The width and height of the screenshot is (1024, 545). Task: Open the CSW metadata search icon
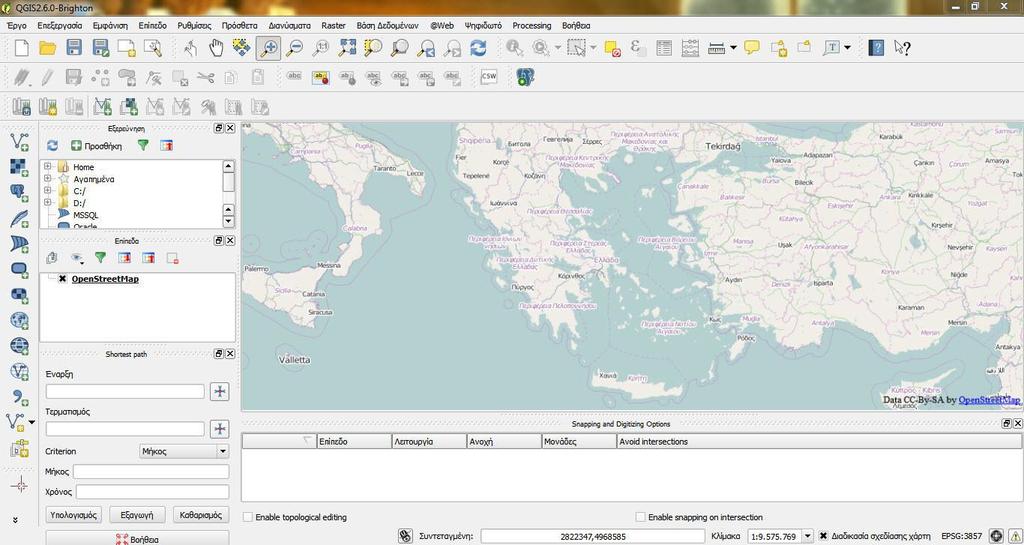click(488, 77)
